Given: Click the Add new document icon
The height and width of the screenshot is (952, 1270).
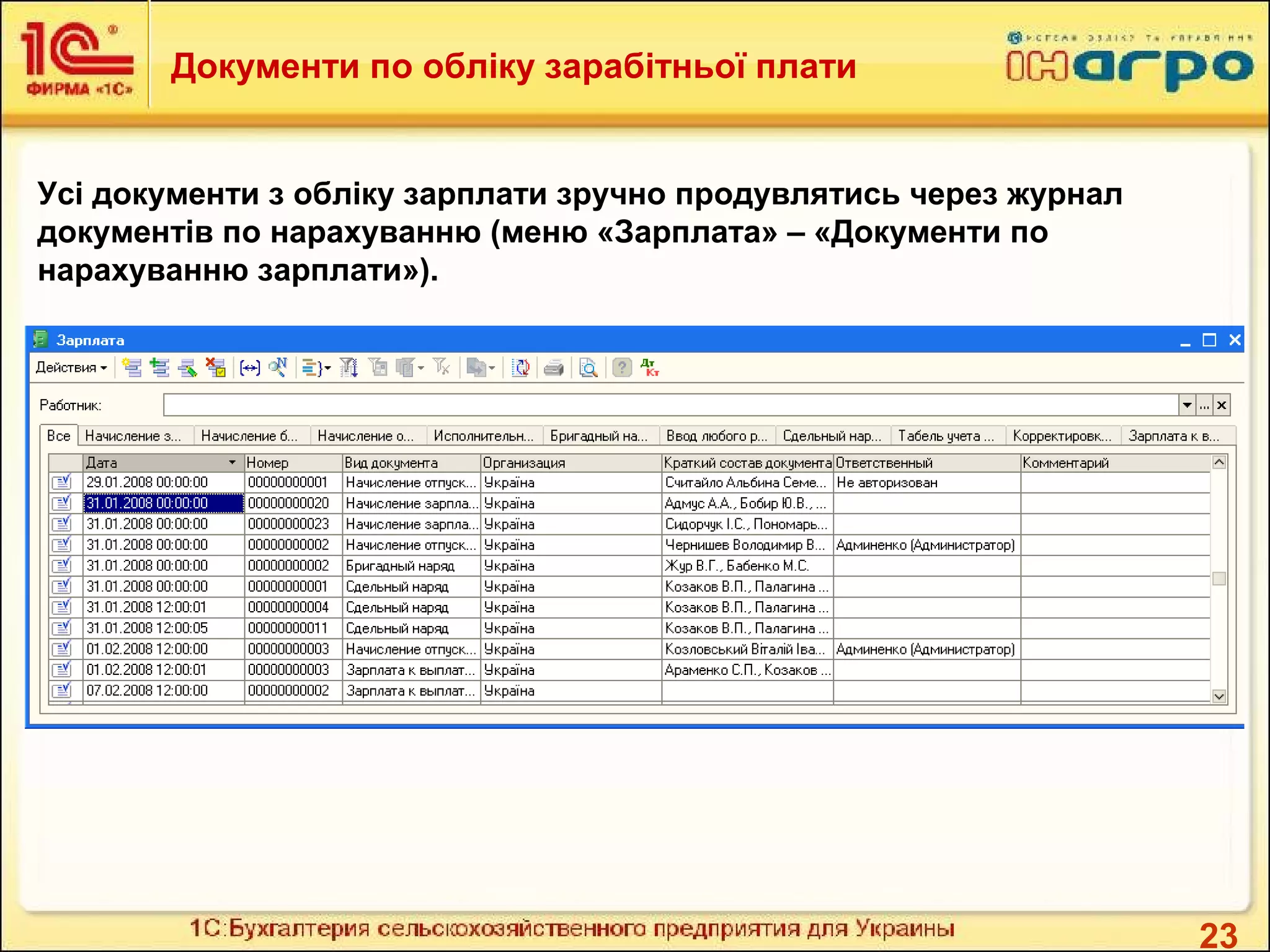Looking at the screenshot, I should tap(131, 368).
